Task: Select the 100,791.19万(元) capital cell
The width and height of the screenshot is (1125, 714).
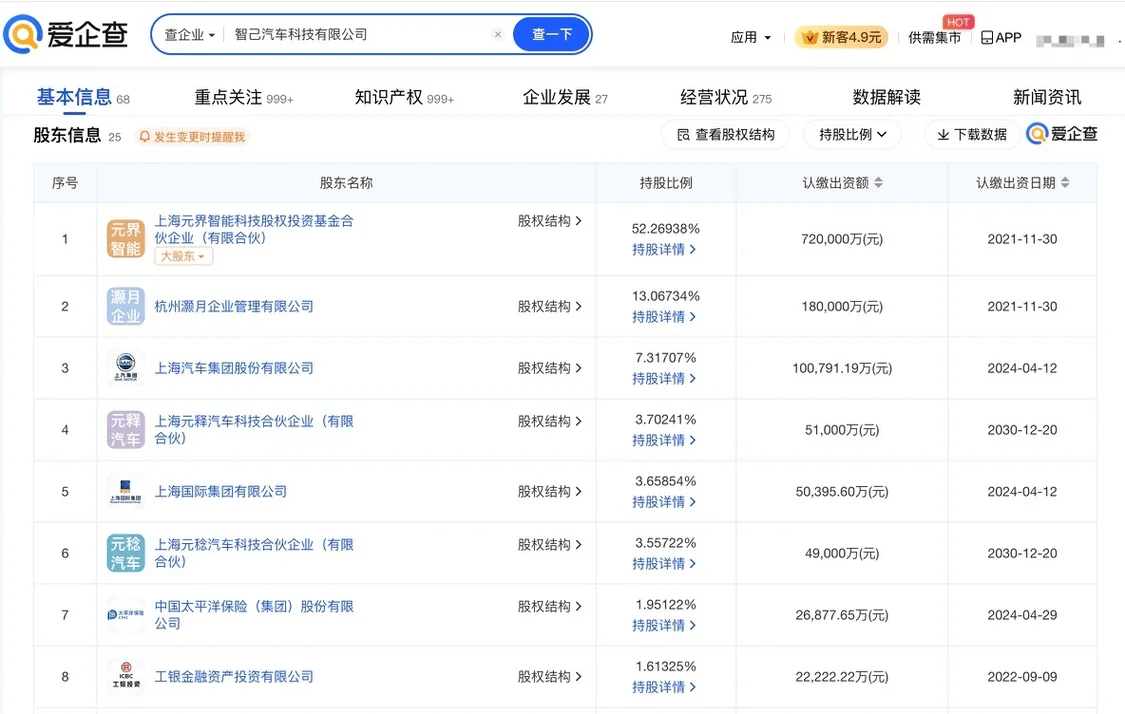Action: (x=842, y=368)
